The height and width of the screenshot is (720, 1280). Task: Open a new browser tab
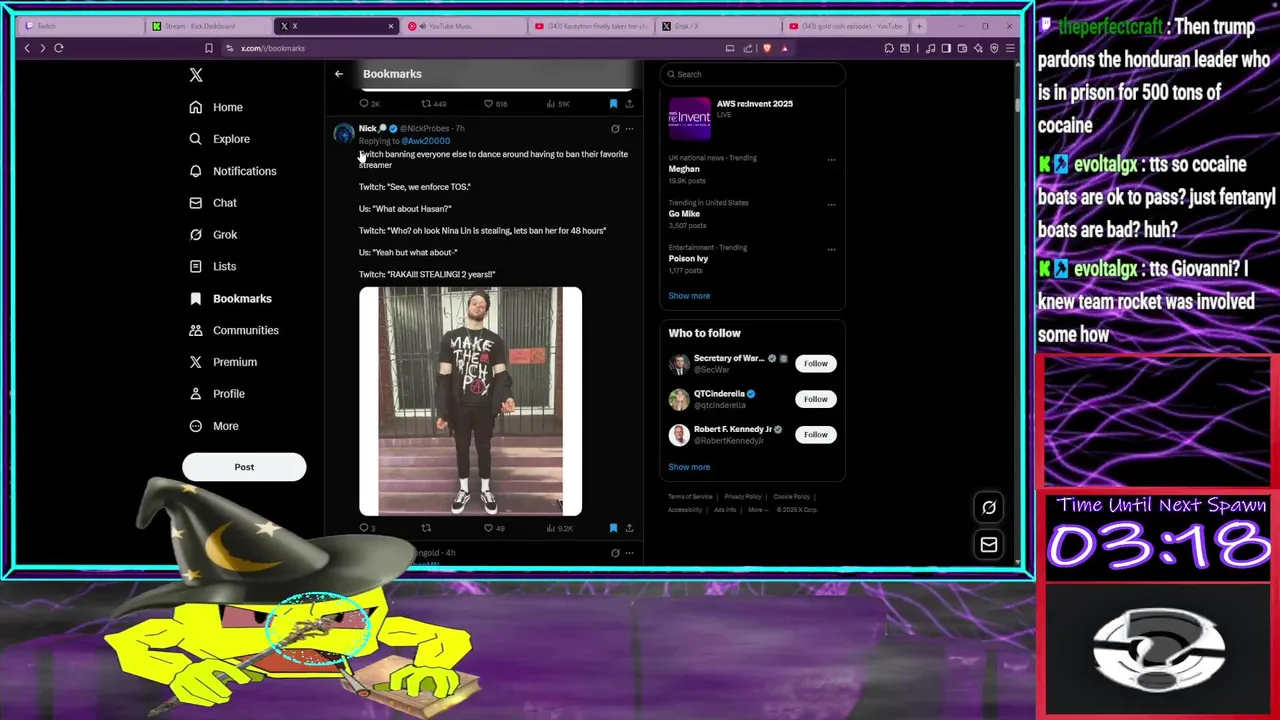[919, 26]
